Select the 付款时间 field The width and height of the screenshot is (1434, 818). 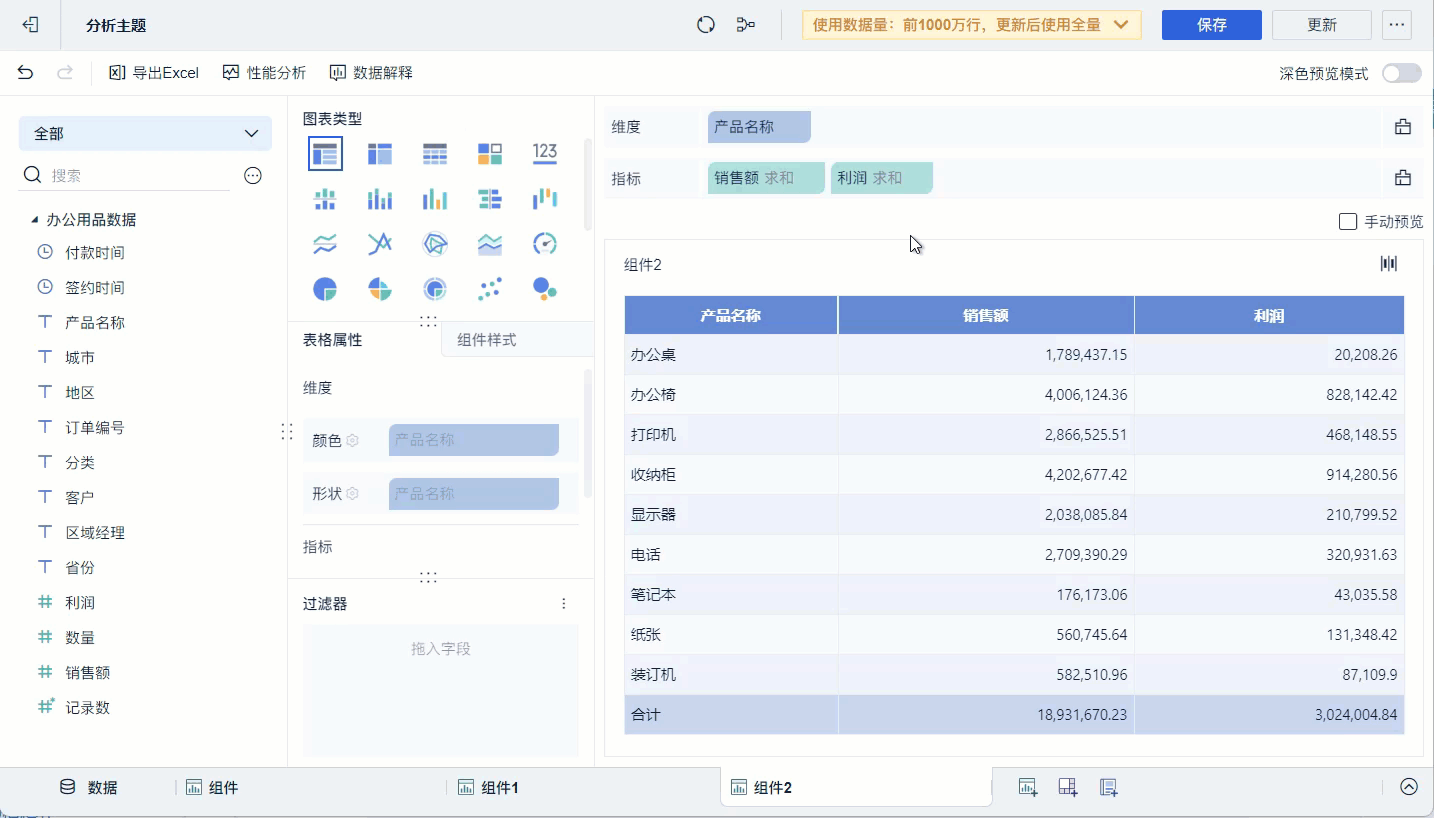tap(95, 253)
